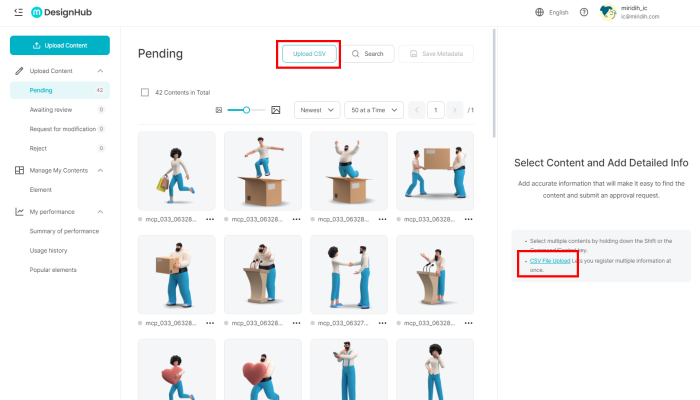Click the Upload CSV button
The height and width of the screenshot is (400, 700).
point(308,53)
